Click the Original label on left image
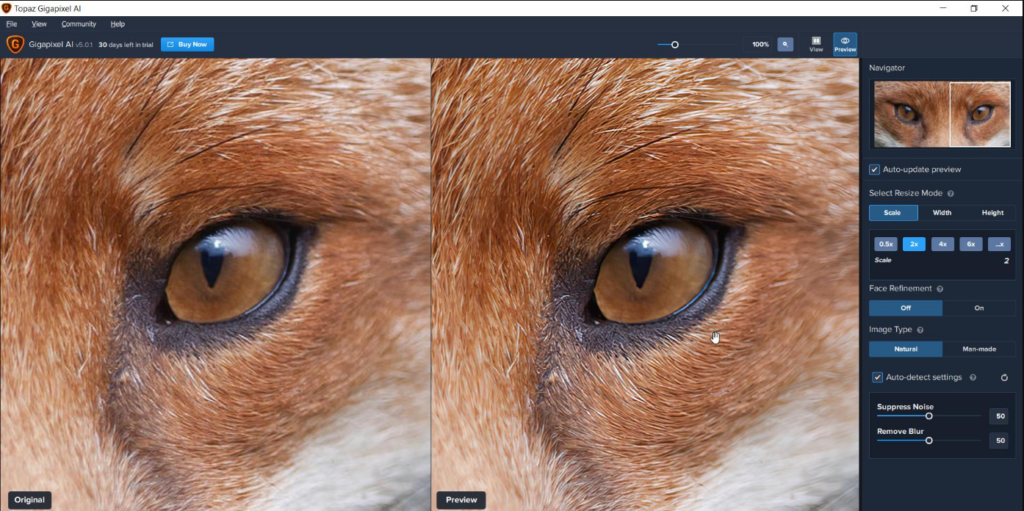Viewport: 1024px width, 511px height. tap(29, 501)
